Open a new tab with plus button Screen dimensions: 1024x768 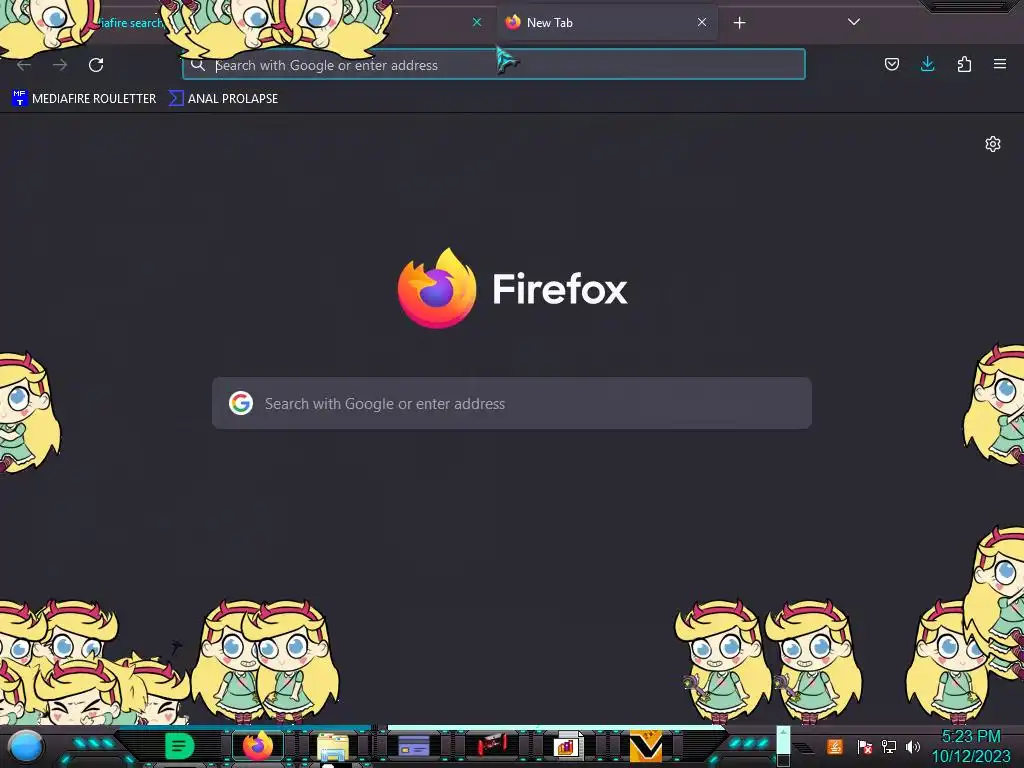(x=739, y=23)
